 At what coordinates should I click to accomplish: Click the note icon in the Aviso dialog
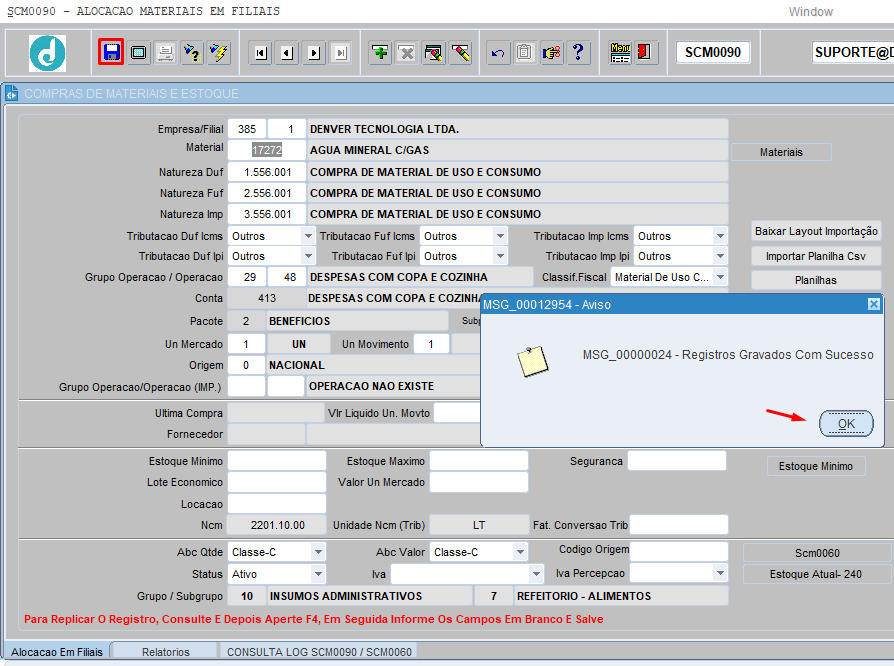point(533,362)
